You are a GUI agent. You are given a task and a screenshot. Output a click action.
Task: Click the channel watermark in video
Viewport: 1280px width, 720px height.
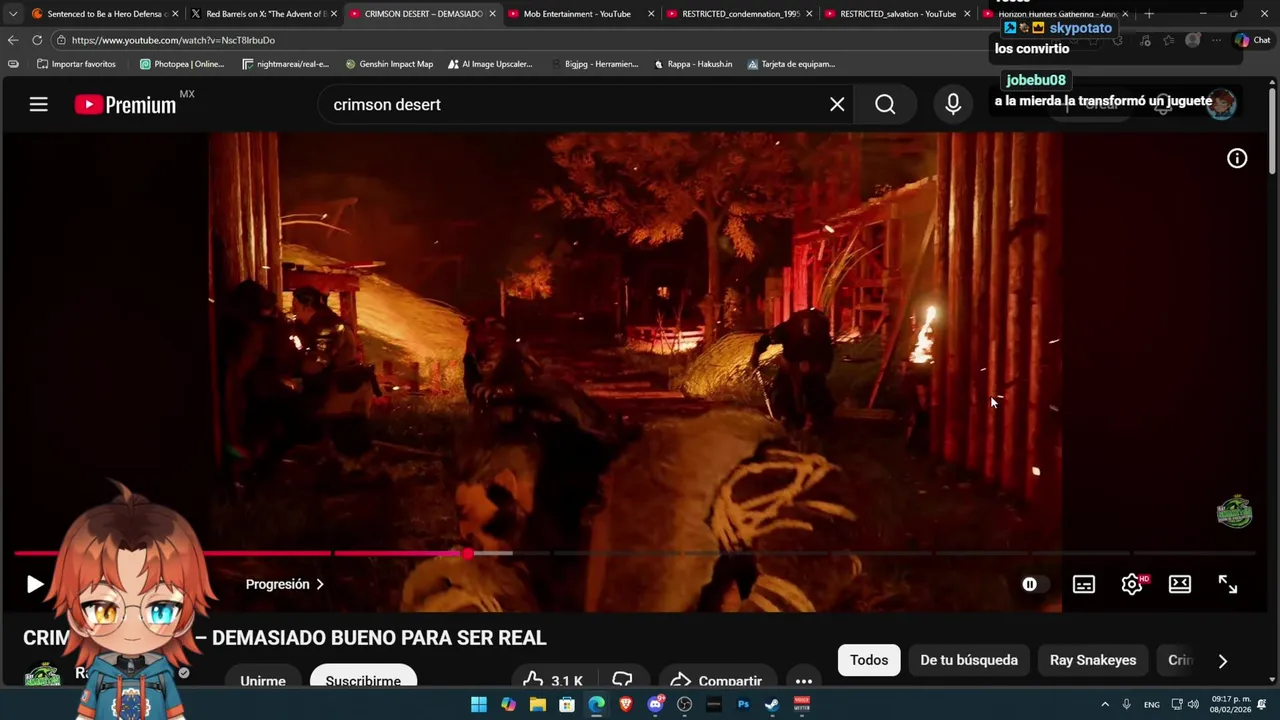[1235, 511]
